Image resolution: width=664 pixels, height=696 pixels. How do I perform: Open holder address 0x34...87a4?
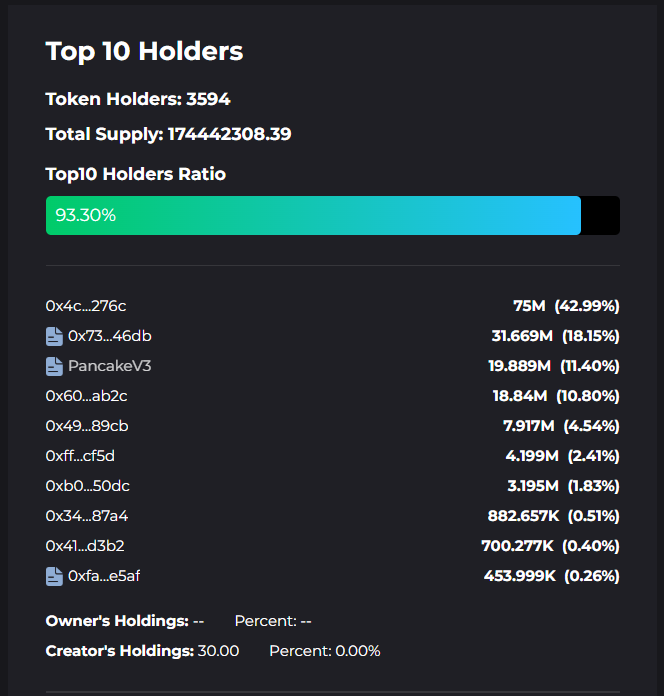[x=87, y=516]
